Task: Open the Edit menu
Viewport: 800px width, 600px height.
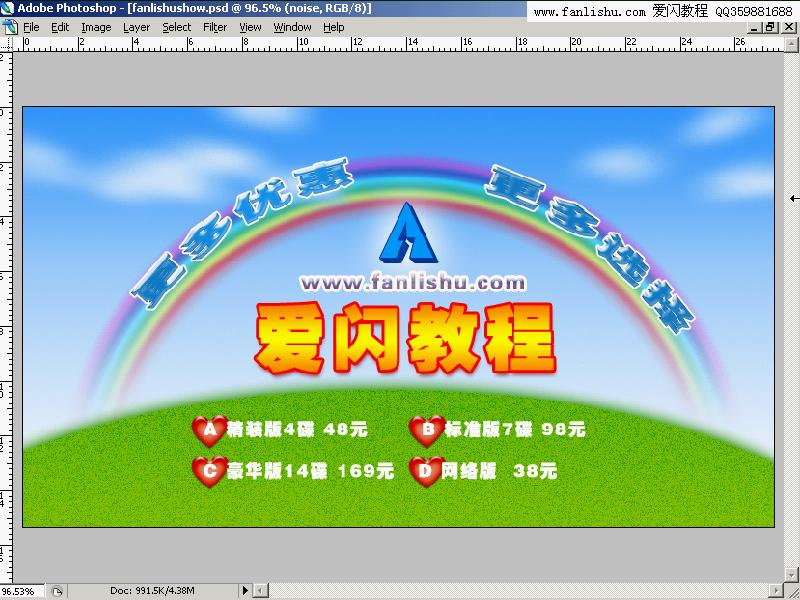Action: tap(60, 27)
